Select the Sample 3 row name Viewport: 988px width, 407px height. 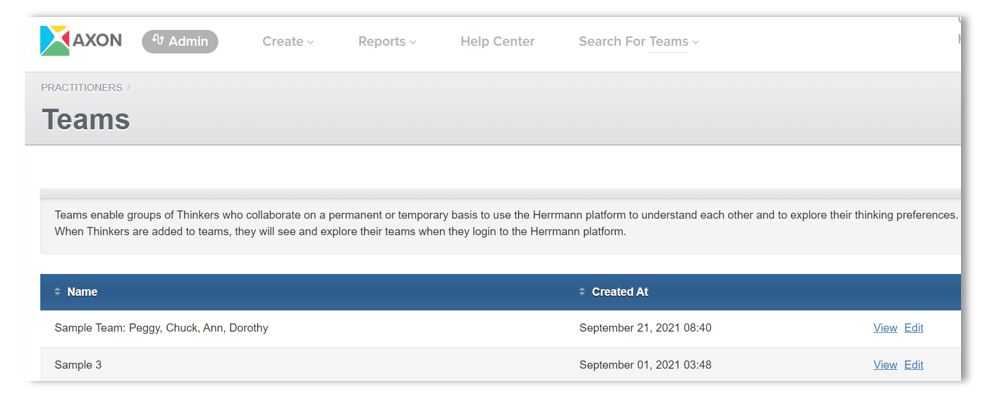78,365
